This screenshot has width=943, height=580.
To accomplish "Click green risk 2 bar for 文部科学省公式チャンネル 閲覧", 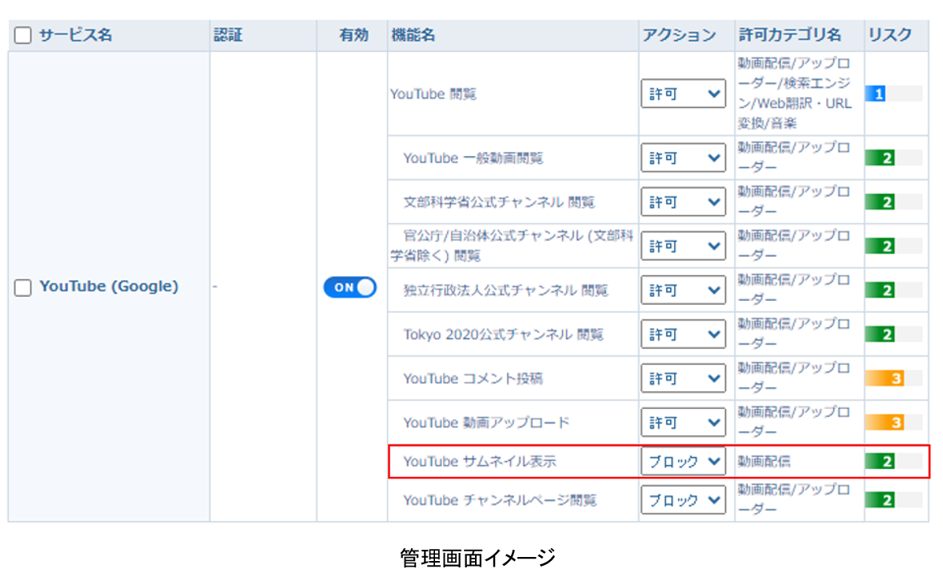I will coord(880,202).
